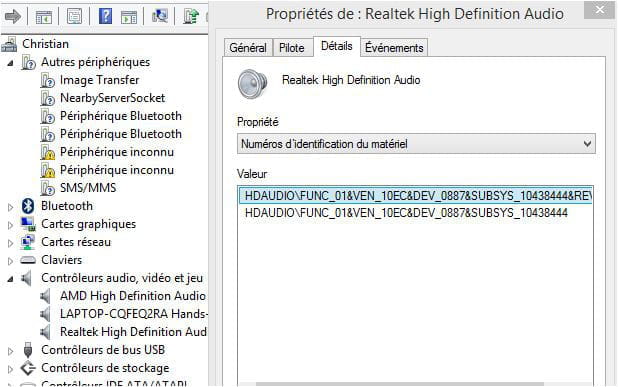Select the Détails tab

337,46
